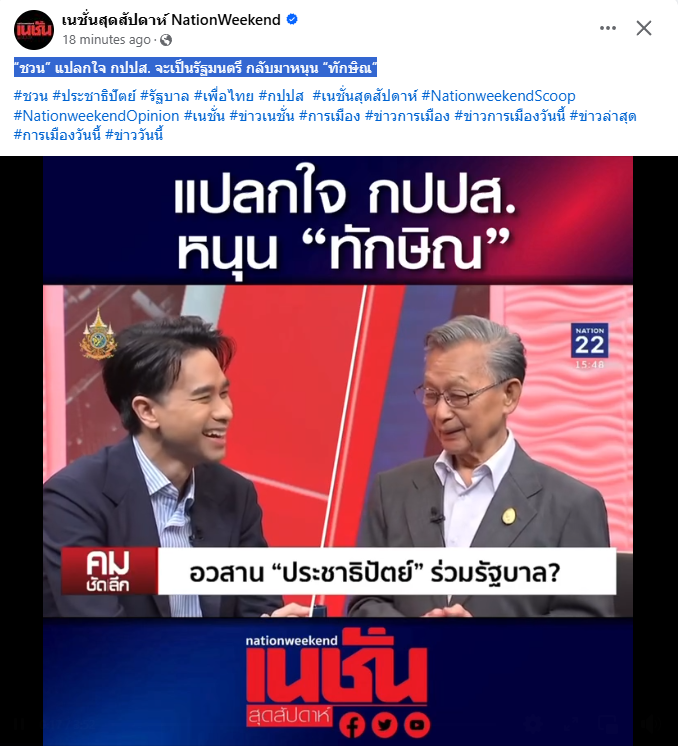Click the nationweekend เนชั่น logo in video
The width and height of the screenshot is (678, 749).
click(336, 678)
